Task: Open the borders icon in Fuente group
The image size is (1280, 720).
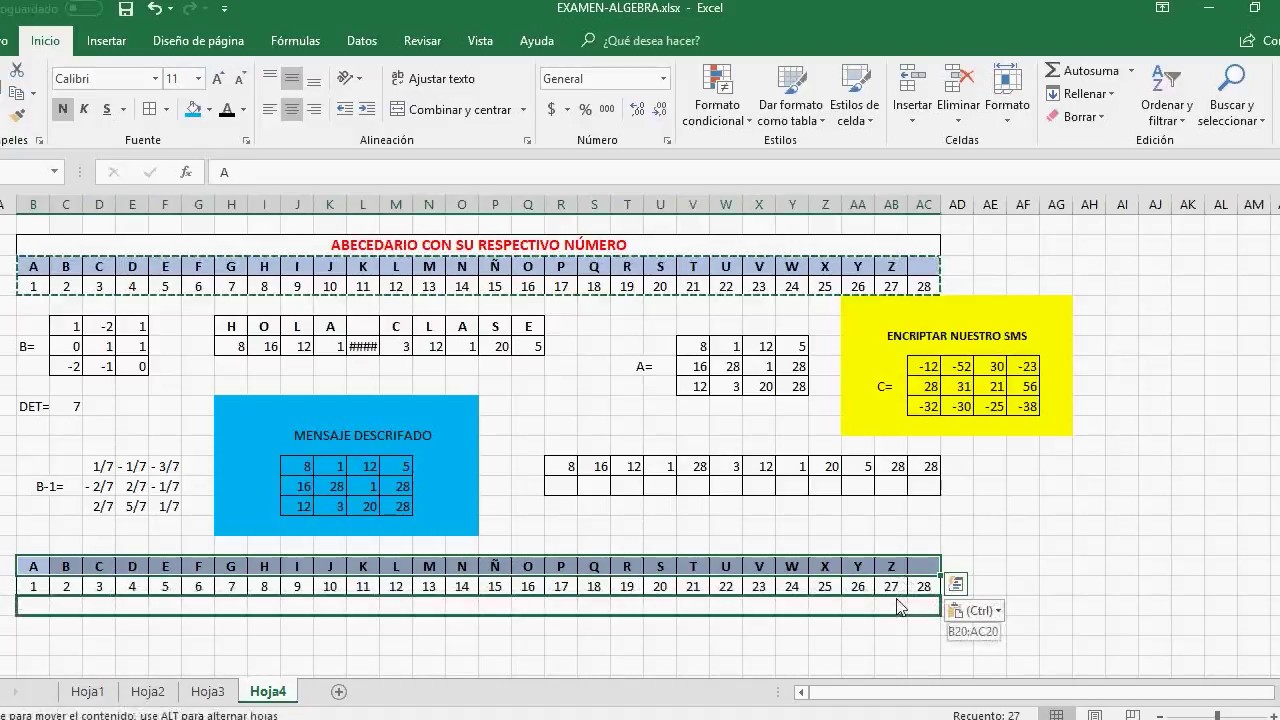Action: (x=149, y=109)
